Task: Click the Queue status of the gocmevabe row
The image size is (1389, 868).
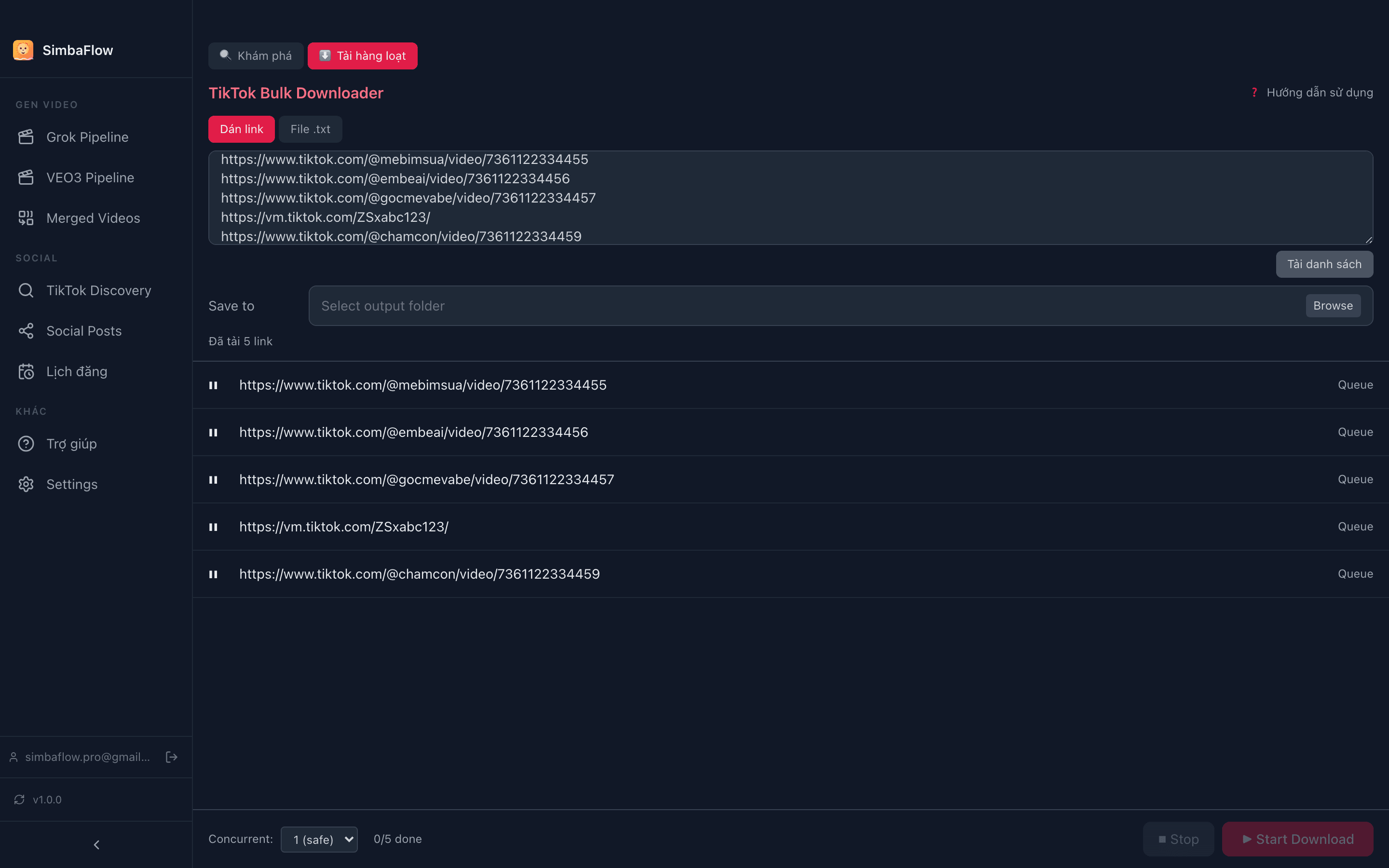Action: 1355,479
